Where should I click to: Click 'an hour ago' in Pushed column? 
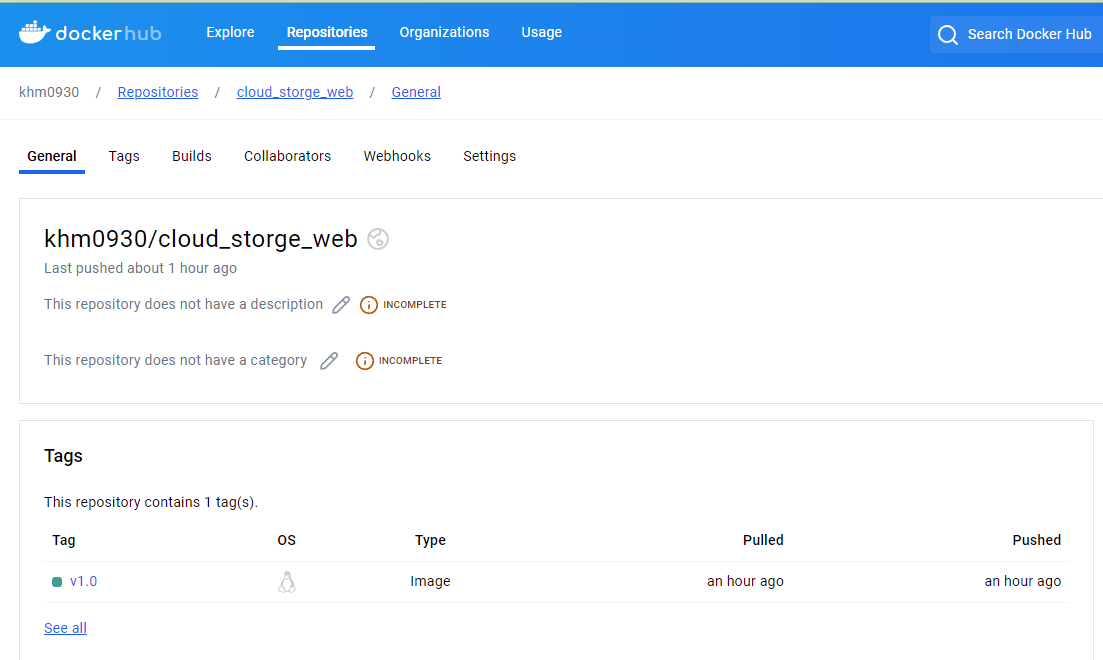[1023, 581]
